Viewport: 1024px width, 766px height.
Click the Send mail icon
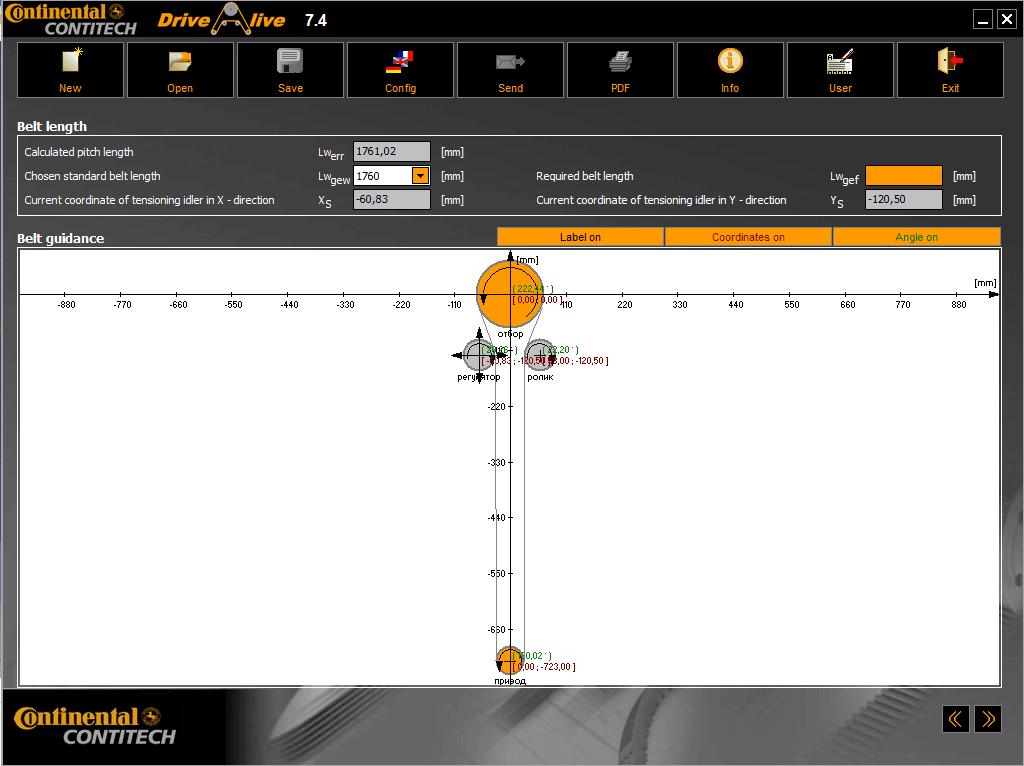pos(510,63)
